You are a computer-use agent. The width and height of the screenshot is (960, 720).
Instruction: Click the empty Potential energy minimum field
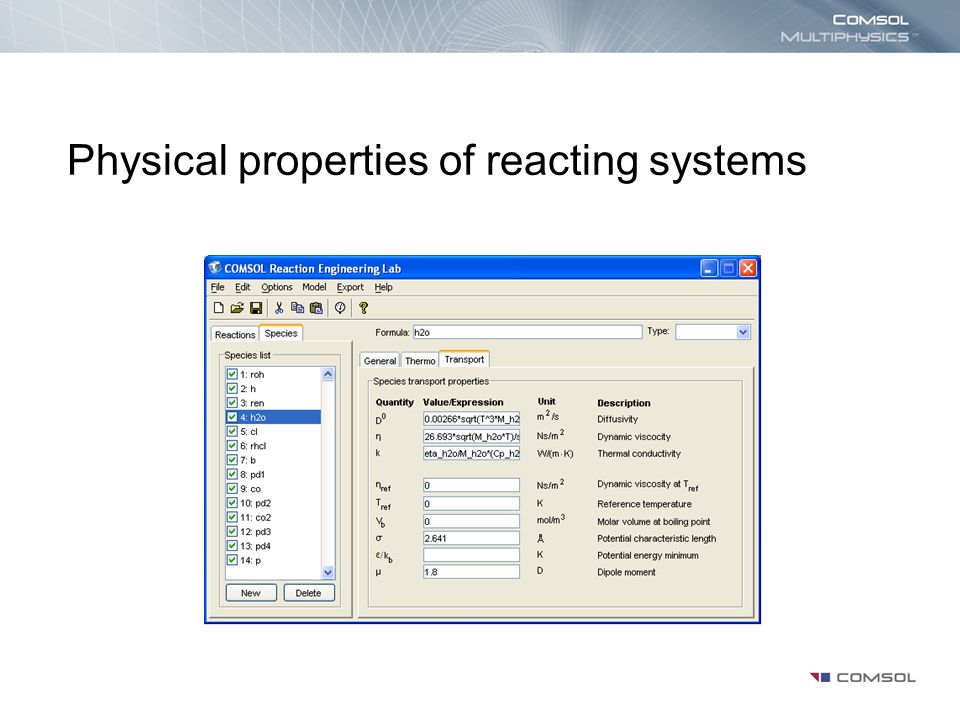tap(471, 555)
